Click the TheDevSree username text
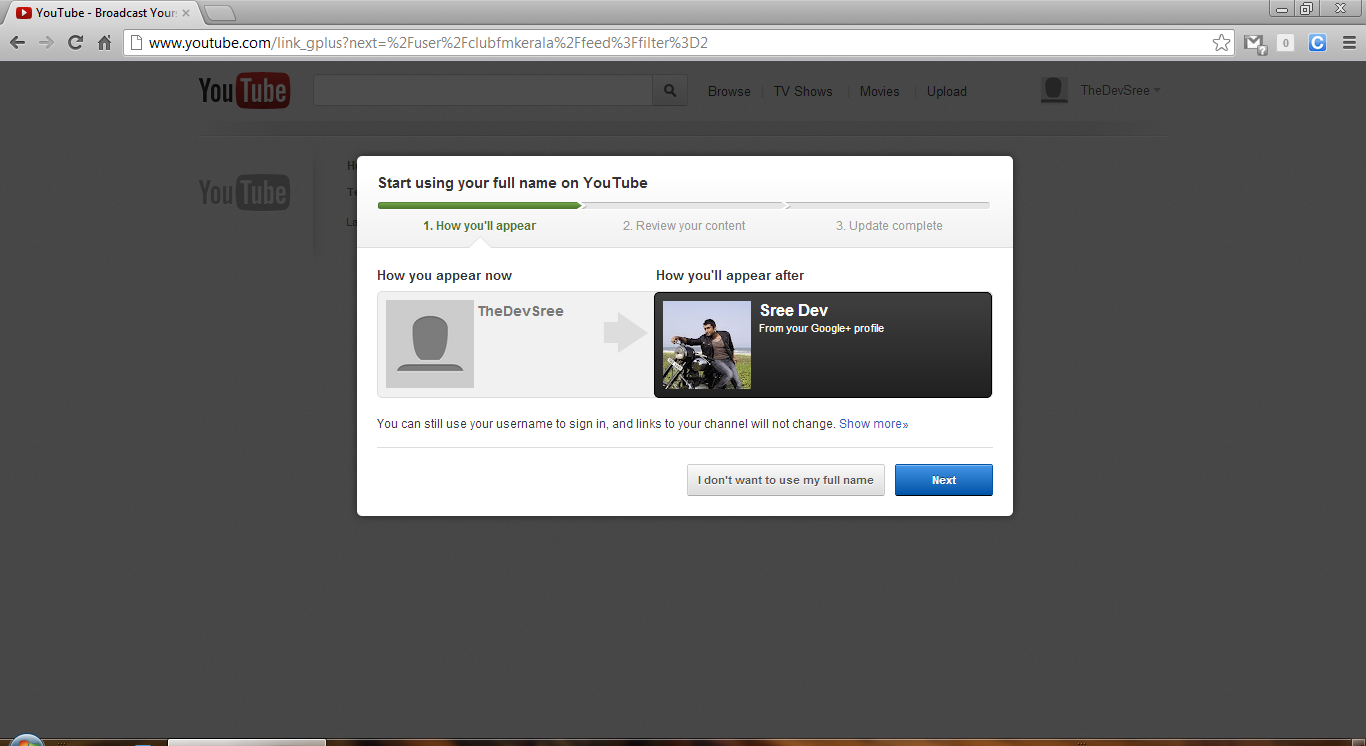This screenshot has height=746, width=1366. tap(521, 311)
